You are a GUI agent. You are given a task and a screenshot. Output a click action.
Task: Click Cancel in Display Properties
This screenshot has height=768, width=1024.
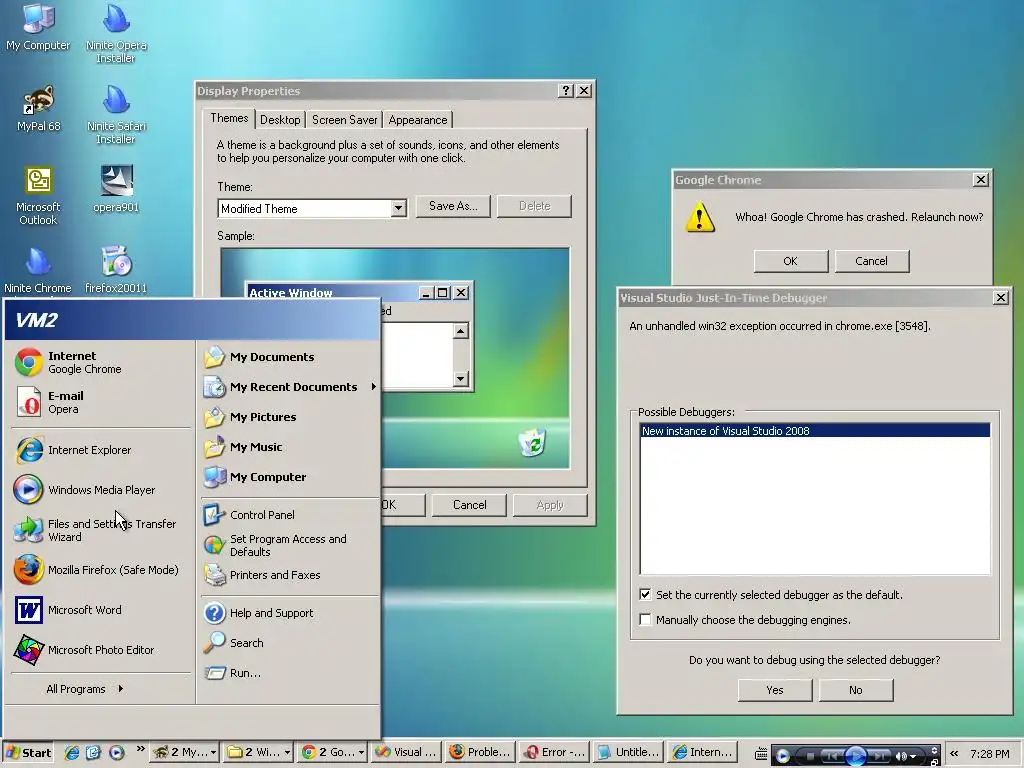click(470, 505)
